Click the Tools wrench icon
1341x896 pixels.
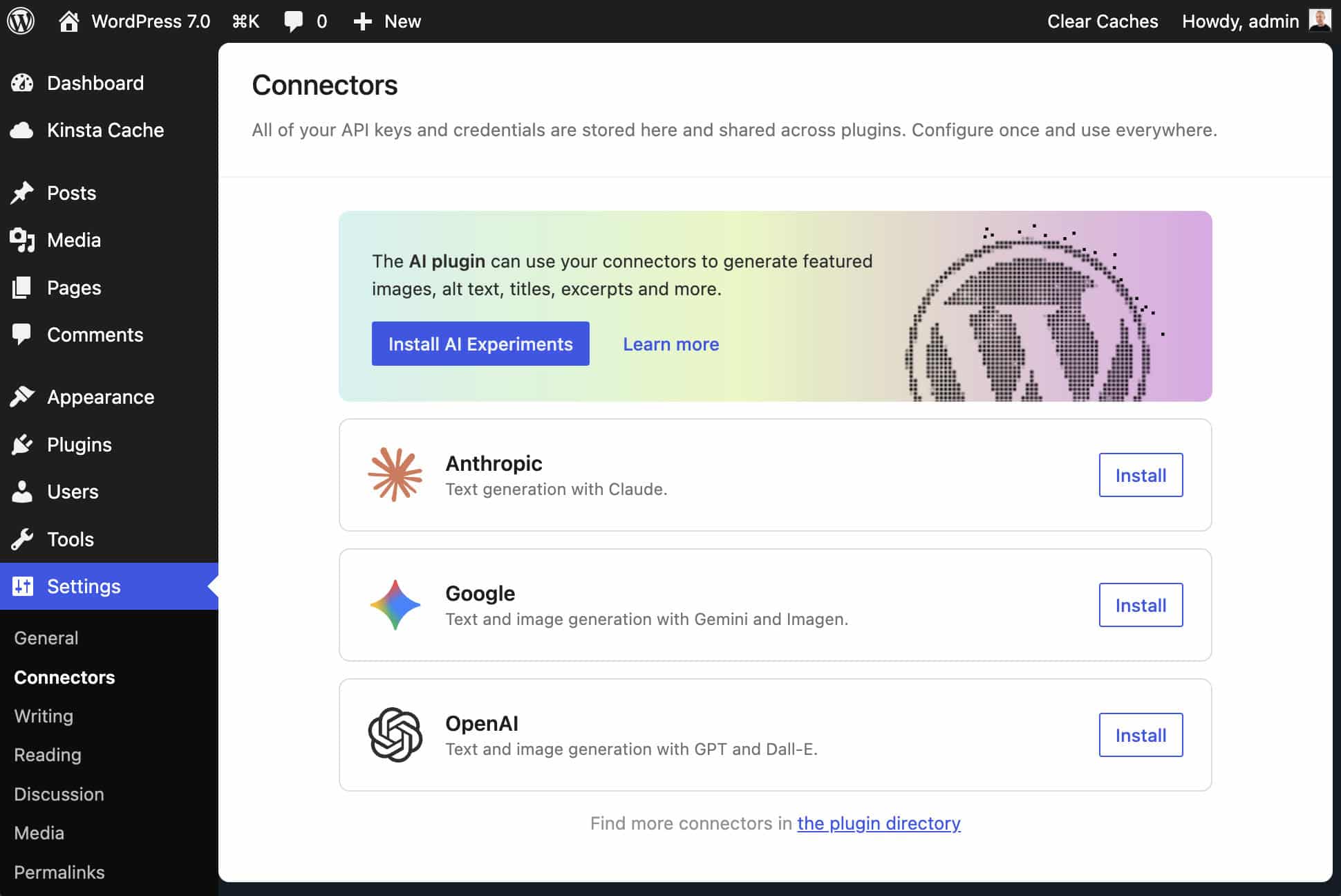tap(23, 539)
